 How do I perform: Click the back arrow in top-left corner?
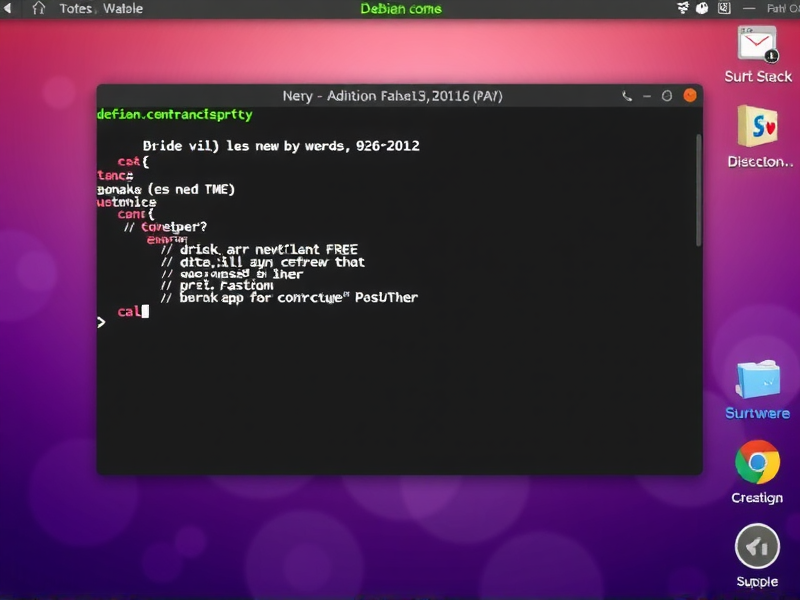pos(9,9)
